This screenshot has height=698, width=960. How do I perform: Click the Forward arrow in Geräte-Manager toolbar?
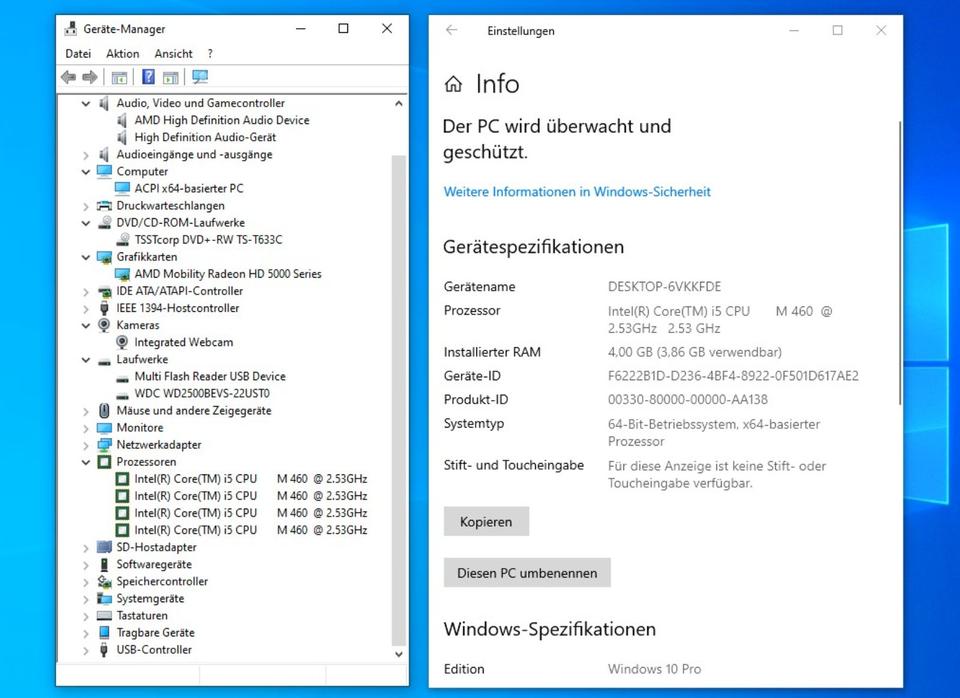[90, 77]
